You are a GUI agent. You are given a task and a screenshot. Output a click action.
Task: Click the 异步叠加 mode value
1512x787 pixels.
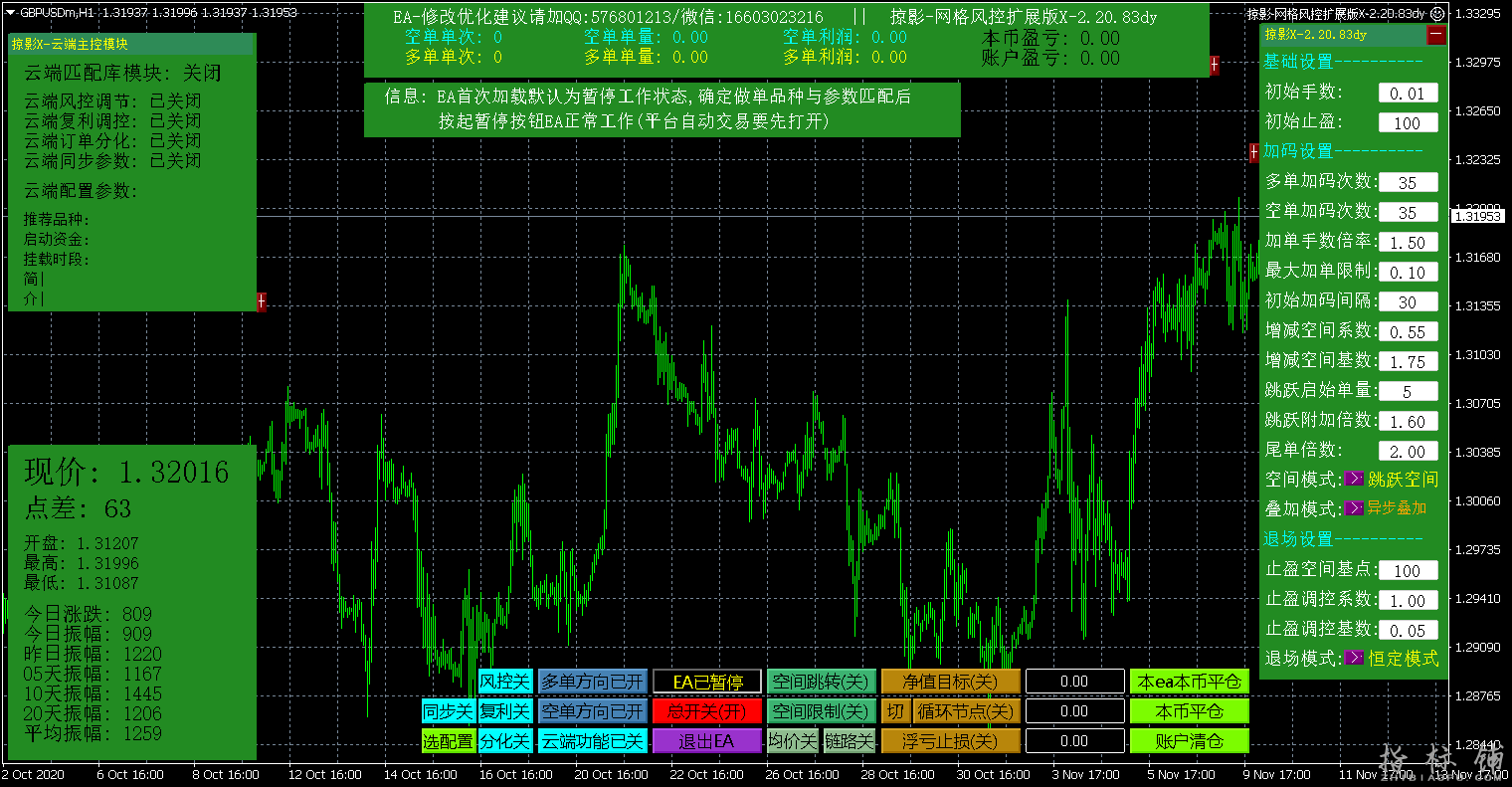(x=1397, y=508)
